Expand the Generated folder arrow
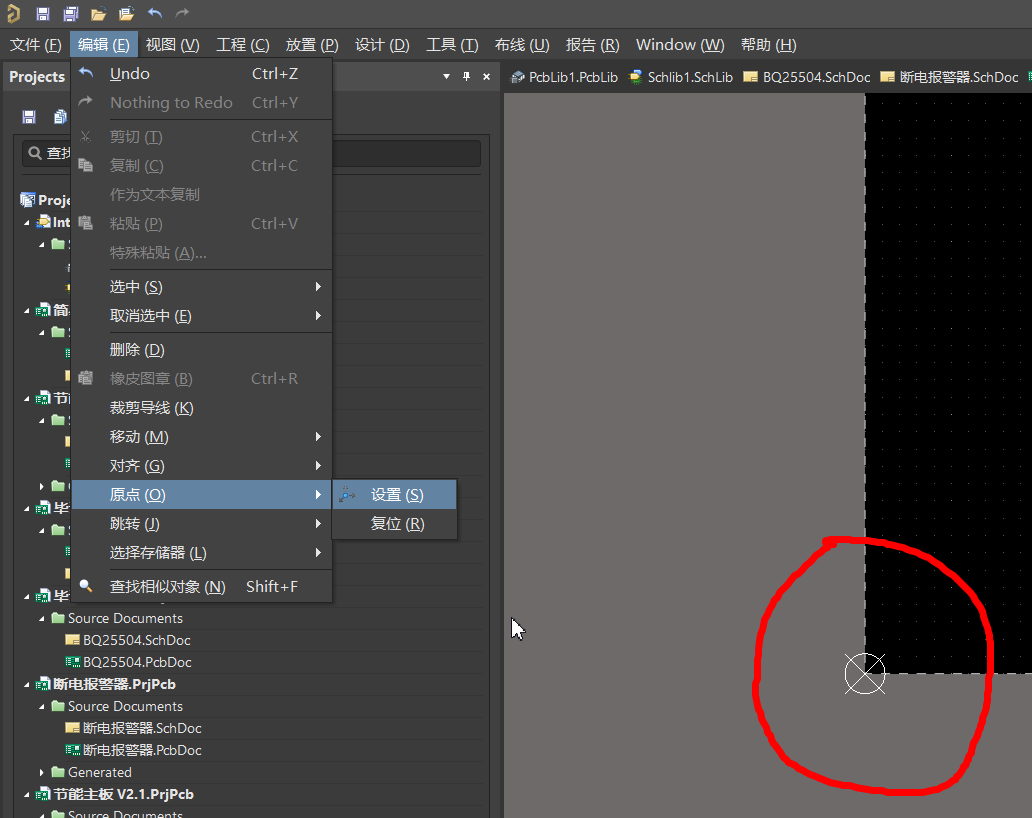This screenshot has height=818, width=1032. pos(41,773)
